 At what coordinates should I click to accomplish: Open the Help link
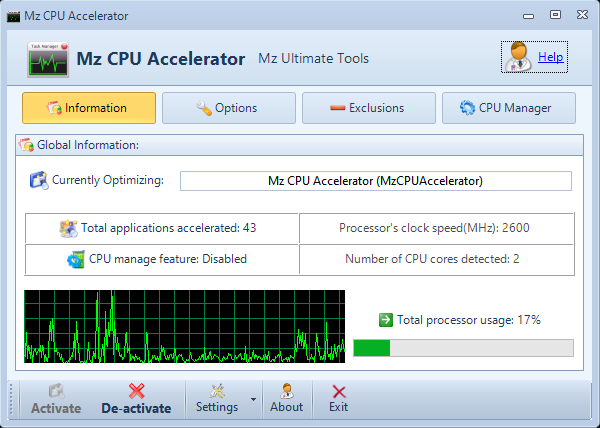click(x=551, y=57)
